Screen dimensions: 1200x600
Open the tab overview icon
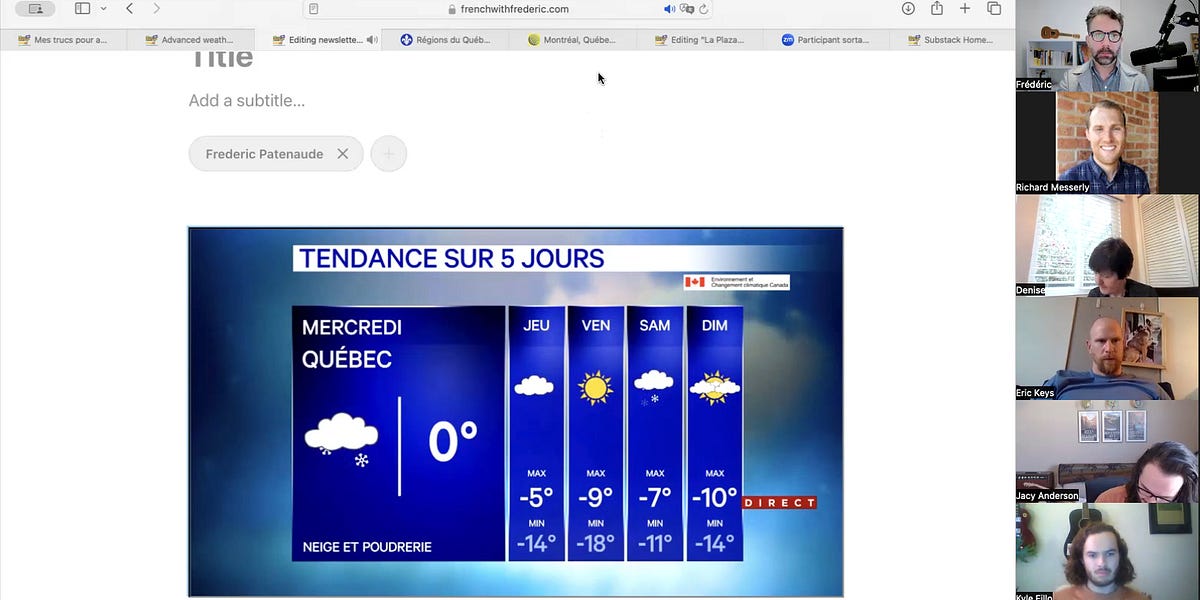point(992,8)
